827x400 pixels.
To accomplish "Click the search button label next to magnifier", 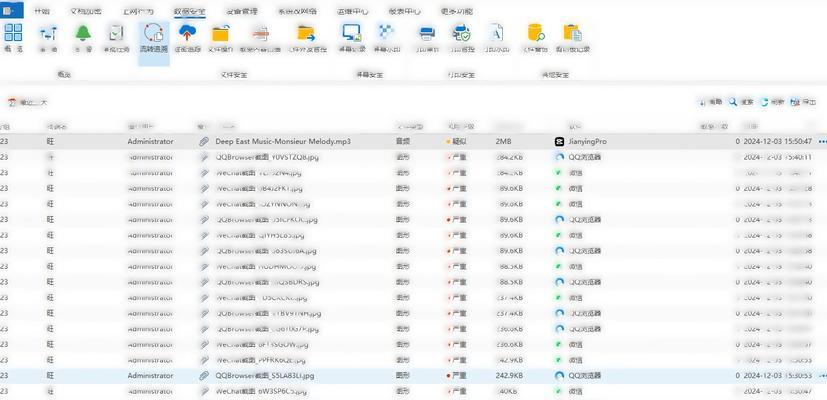I will point(746,102).
